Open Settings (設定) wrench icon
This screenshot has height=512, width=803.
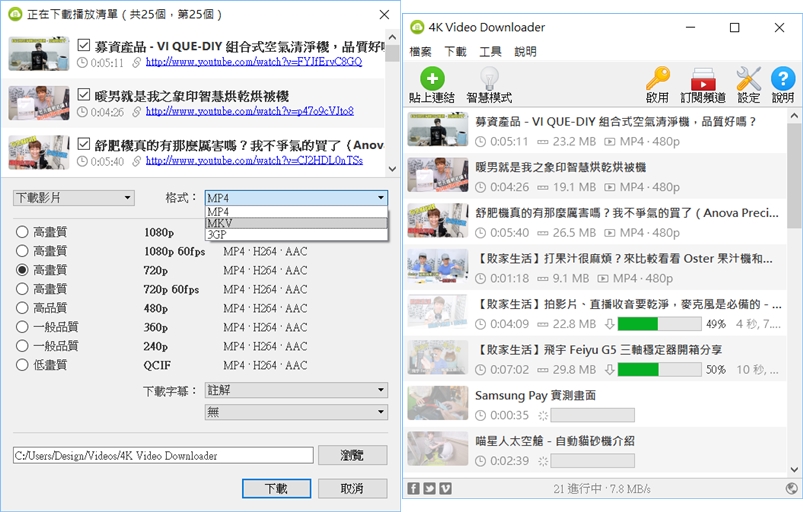(748, 78)
